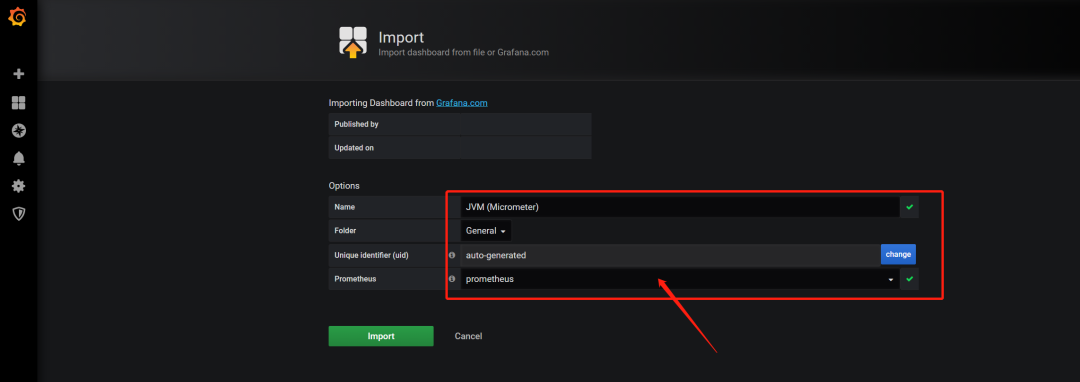The width and height of the screenshot is (1080, 382).
Task: Click the Name label
Action: (344, 207)
